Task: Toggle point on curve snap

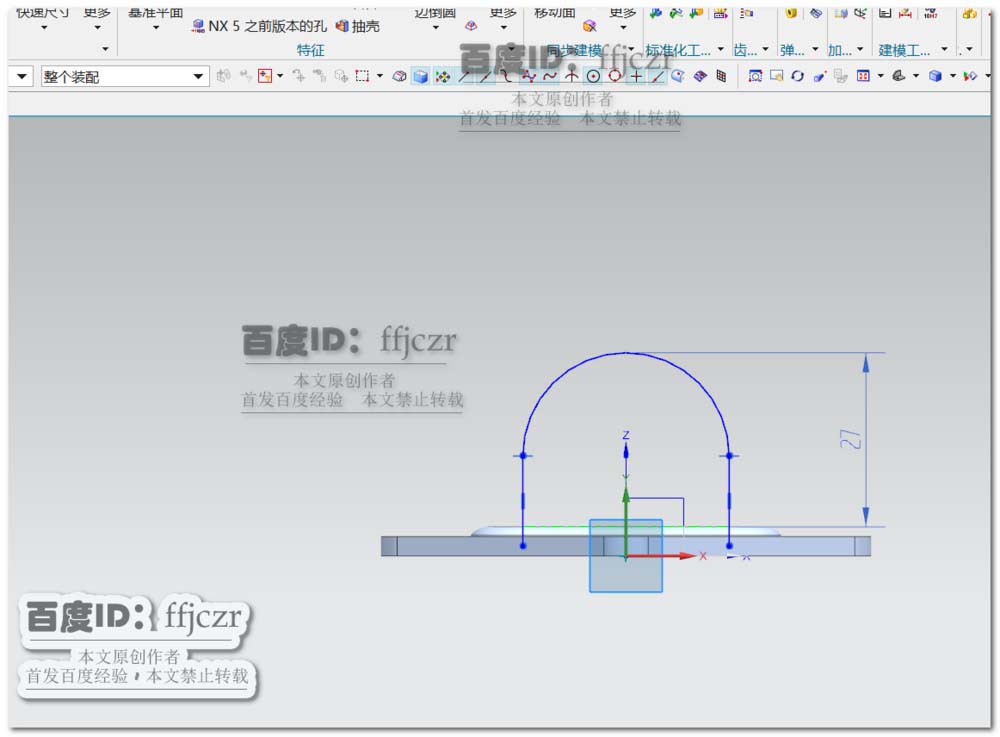Action: pyautogui.click(x=658, y=77)
